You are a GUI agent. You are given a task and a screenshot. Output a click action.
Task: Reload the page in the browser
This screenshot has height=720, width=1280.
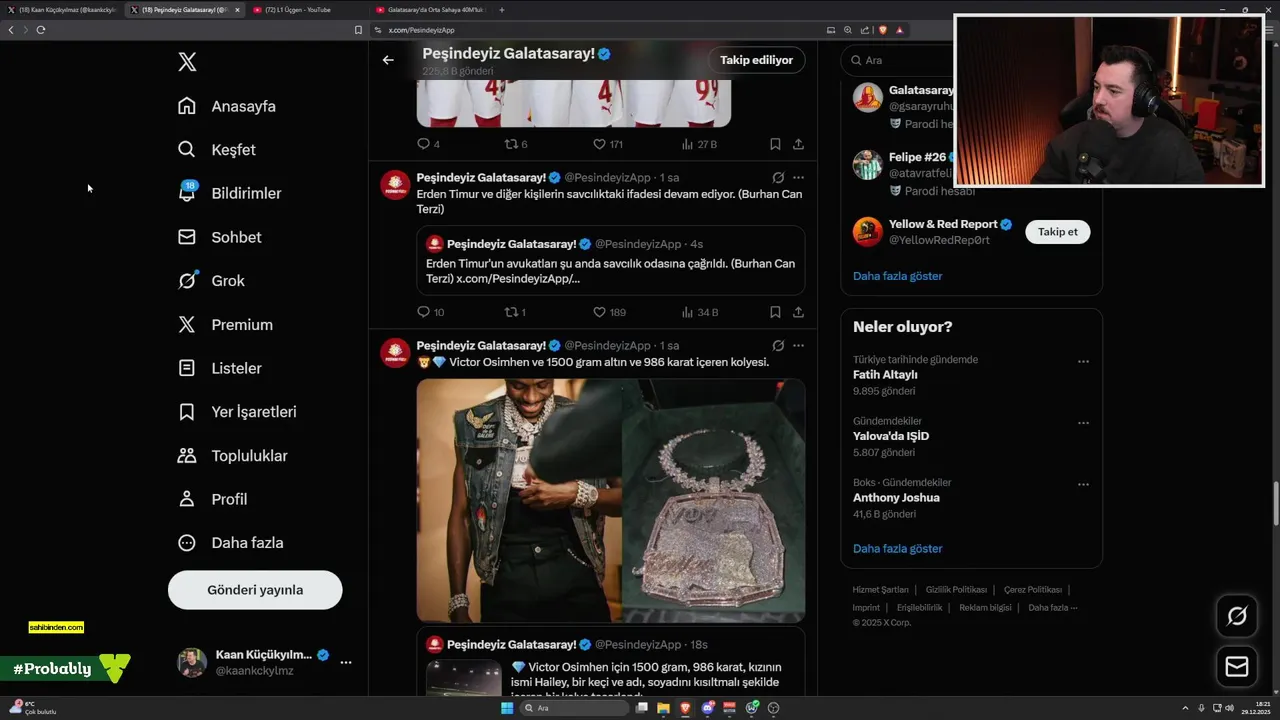click(x=41, y=30)
